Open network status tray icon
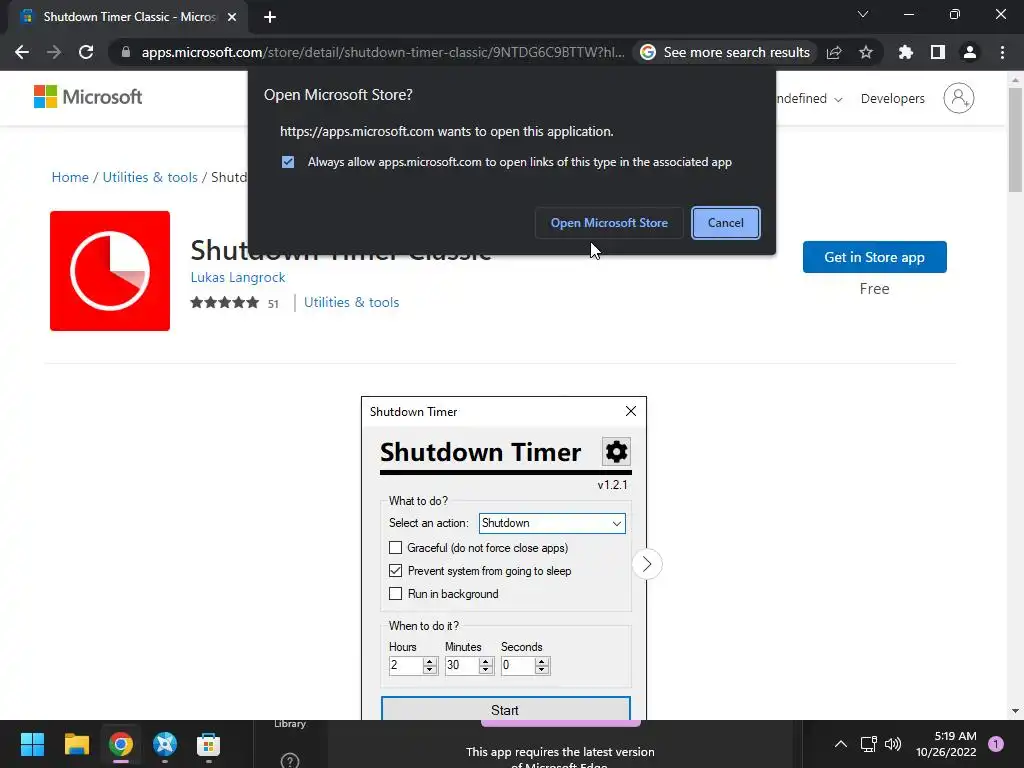 869,744
